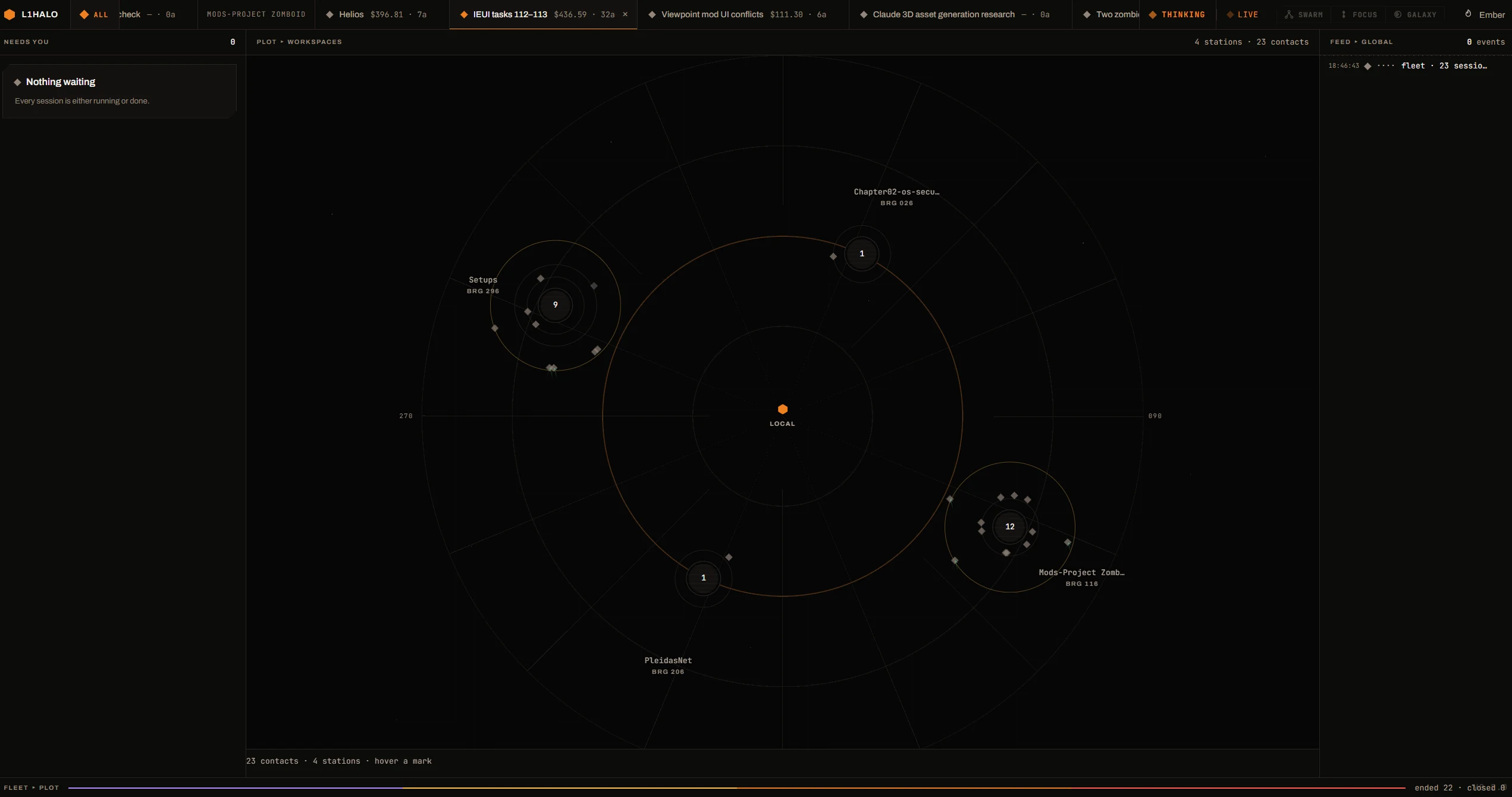Click the fleet timeline gradient bar
Viewport: 1512px width, 797px height.
click(736, 787)
